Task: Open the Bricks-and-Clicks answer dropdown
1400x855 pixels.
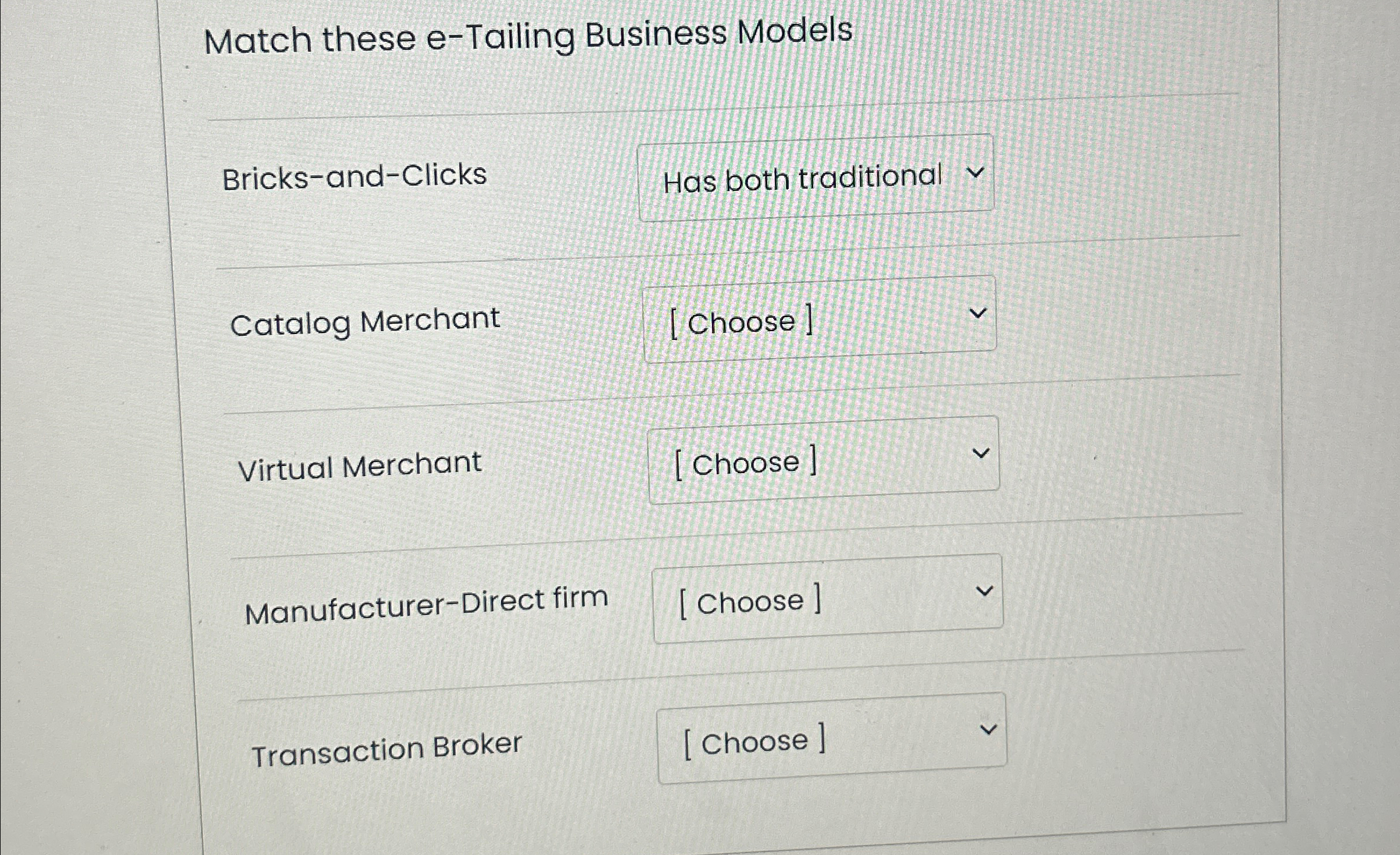Action: pyautogui.click(x=815, y=178)
